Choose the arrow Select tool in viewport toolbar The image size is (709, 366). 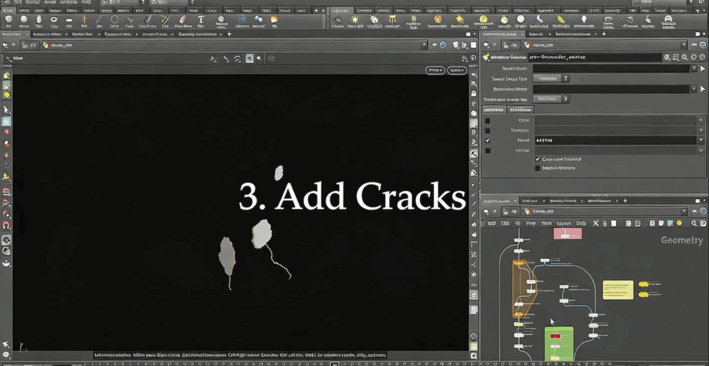pos(6,110)
